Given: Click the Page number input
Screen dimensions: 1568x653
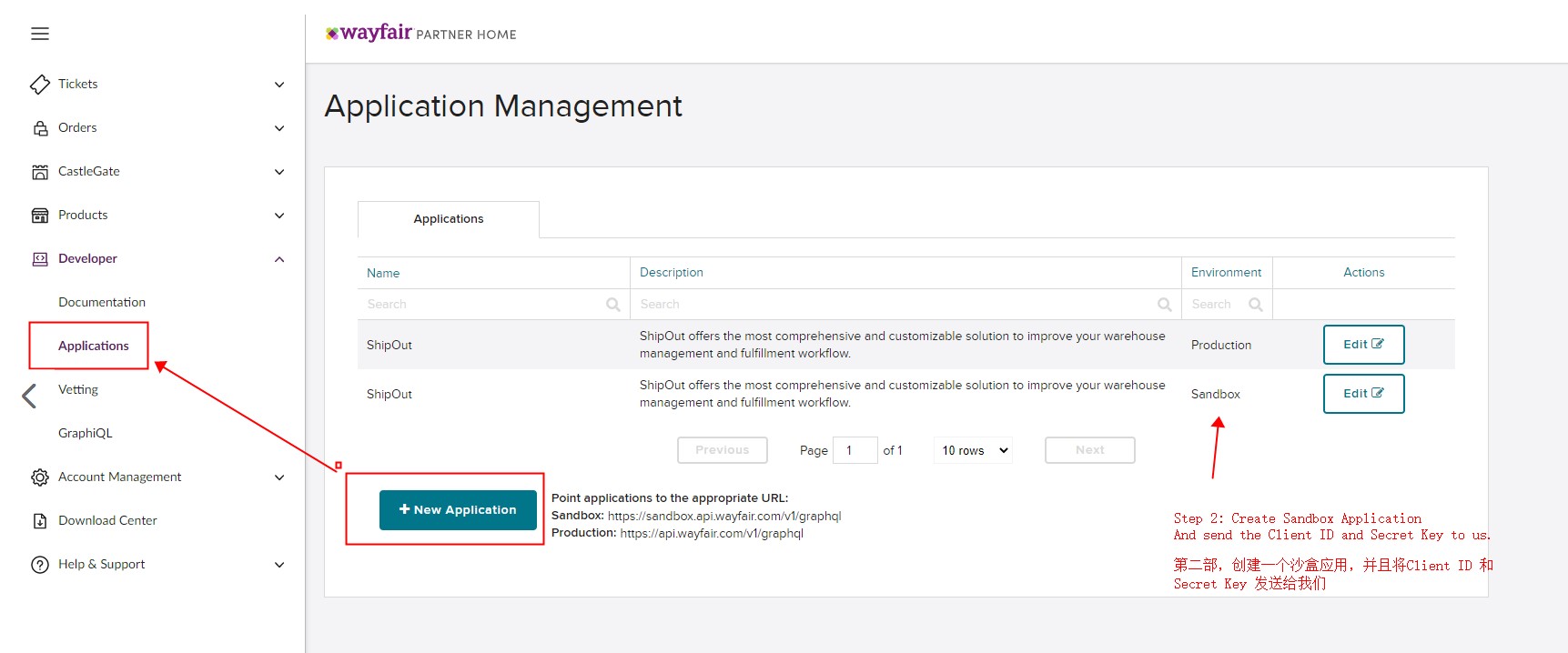Looking at the screenshot, I should point(855,450).
